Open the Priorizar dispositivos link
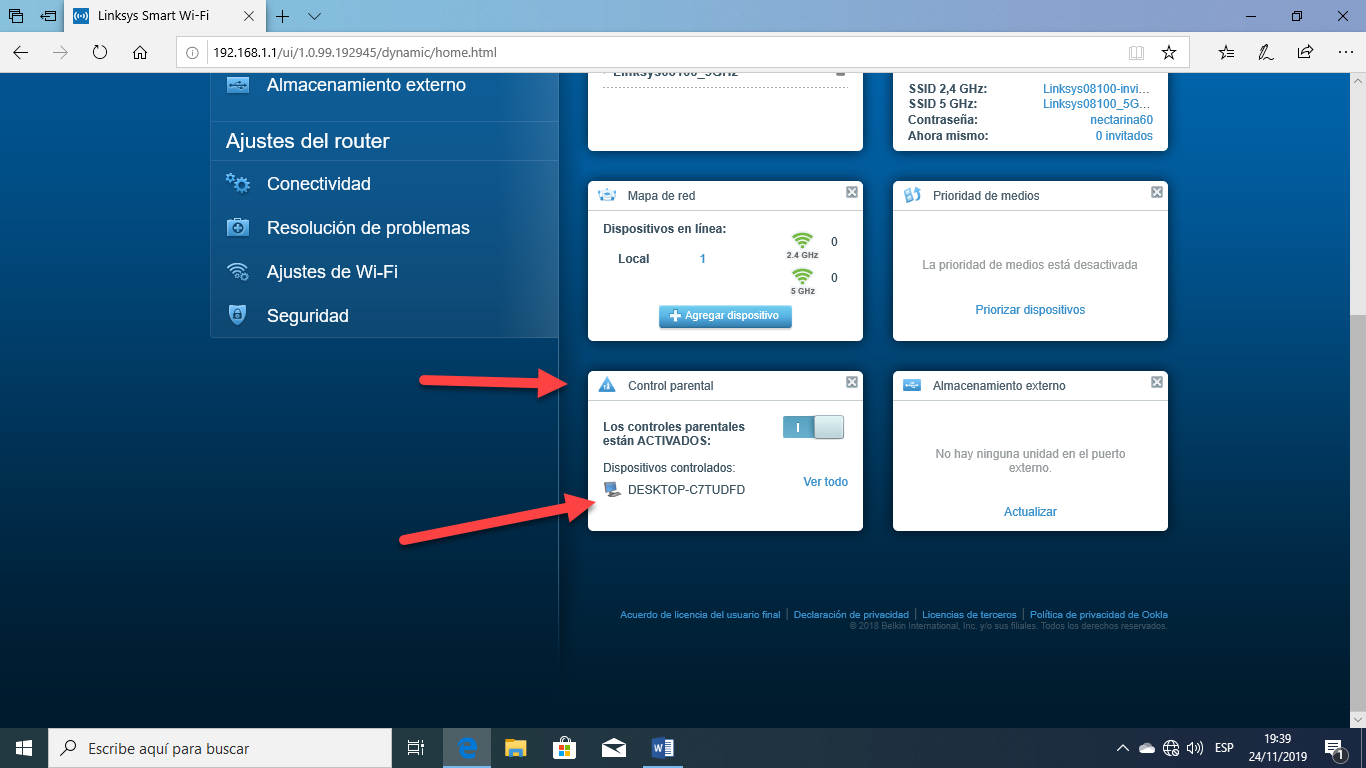Viewport: 1366px width, 768px height. pos(1030,310)
